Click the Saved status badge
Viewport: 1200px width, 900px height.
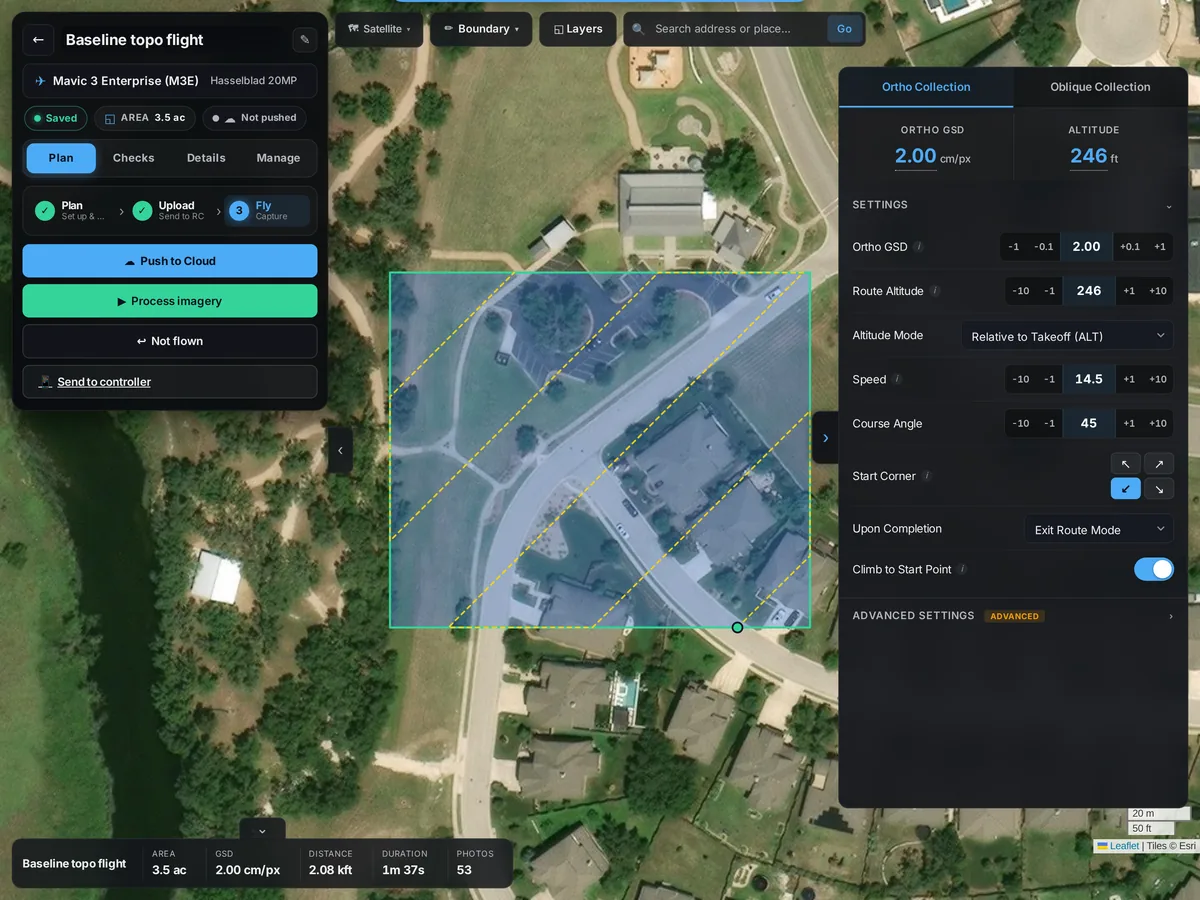(55, 118)
